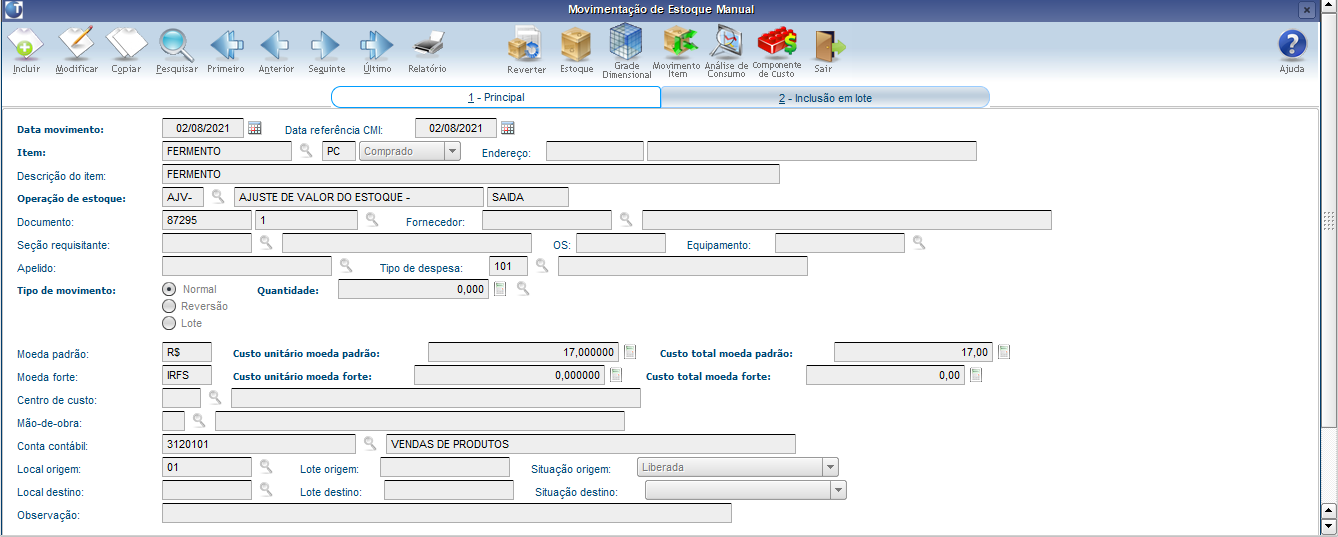Viewport: 1338px width, 537px height.
Task: Open calculator for Custo unitário moeda forte
Action: point(616,375)
